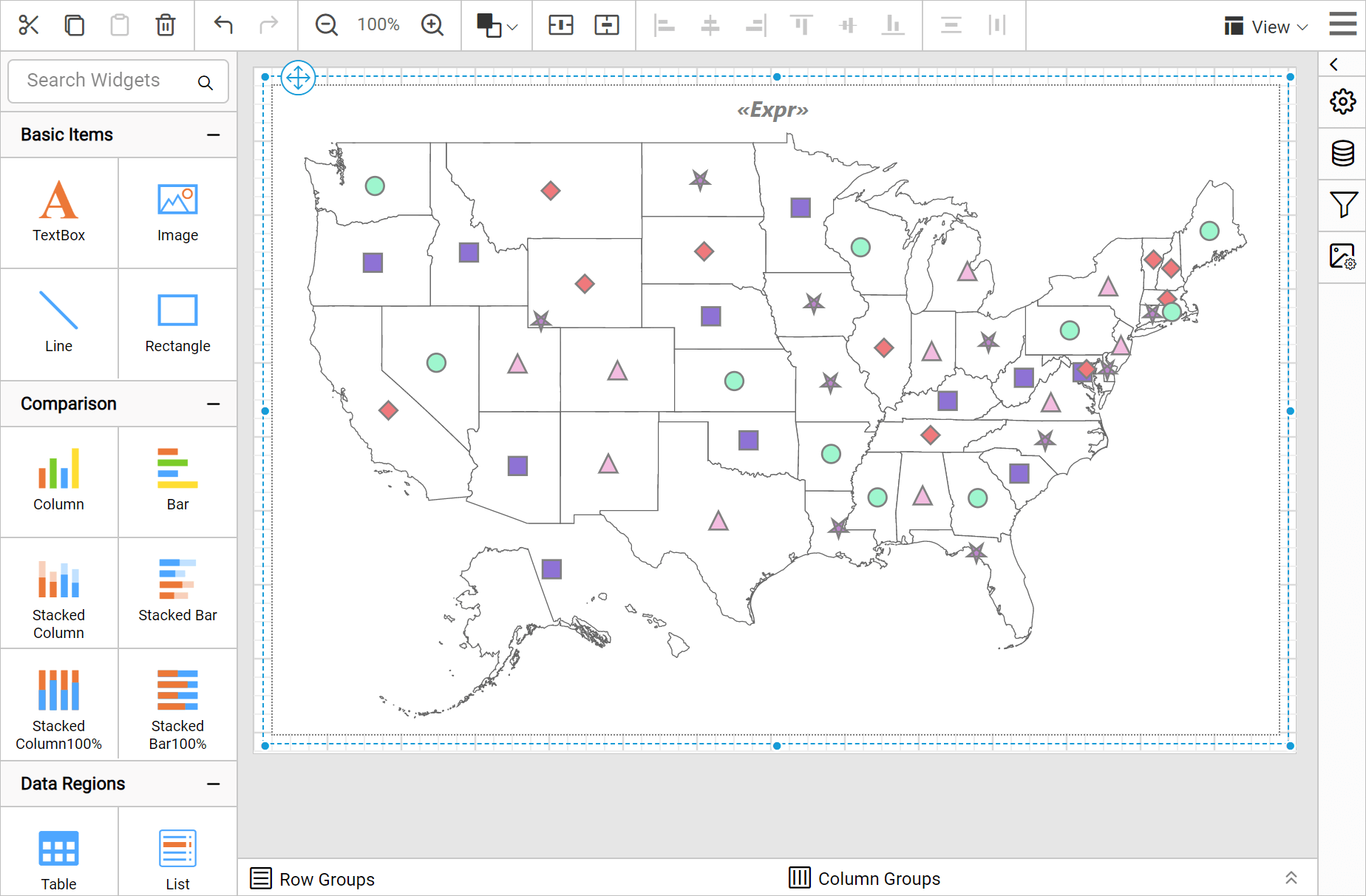Select the Cut tool
This screenshot has width=1366, height=896.
pyautogui.click(x=27, y=24)
